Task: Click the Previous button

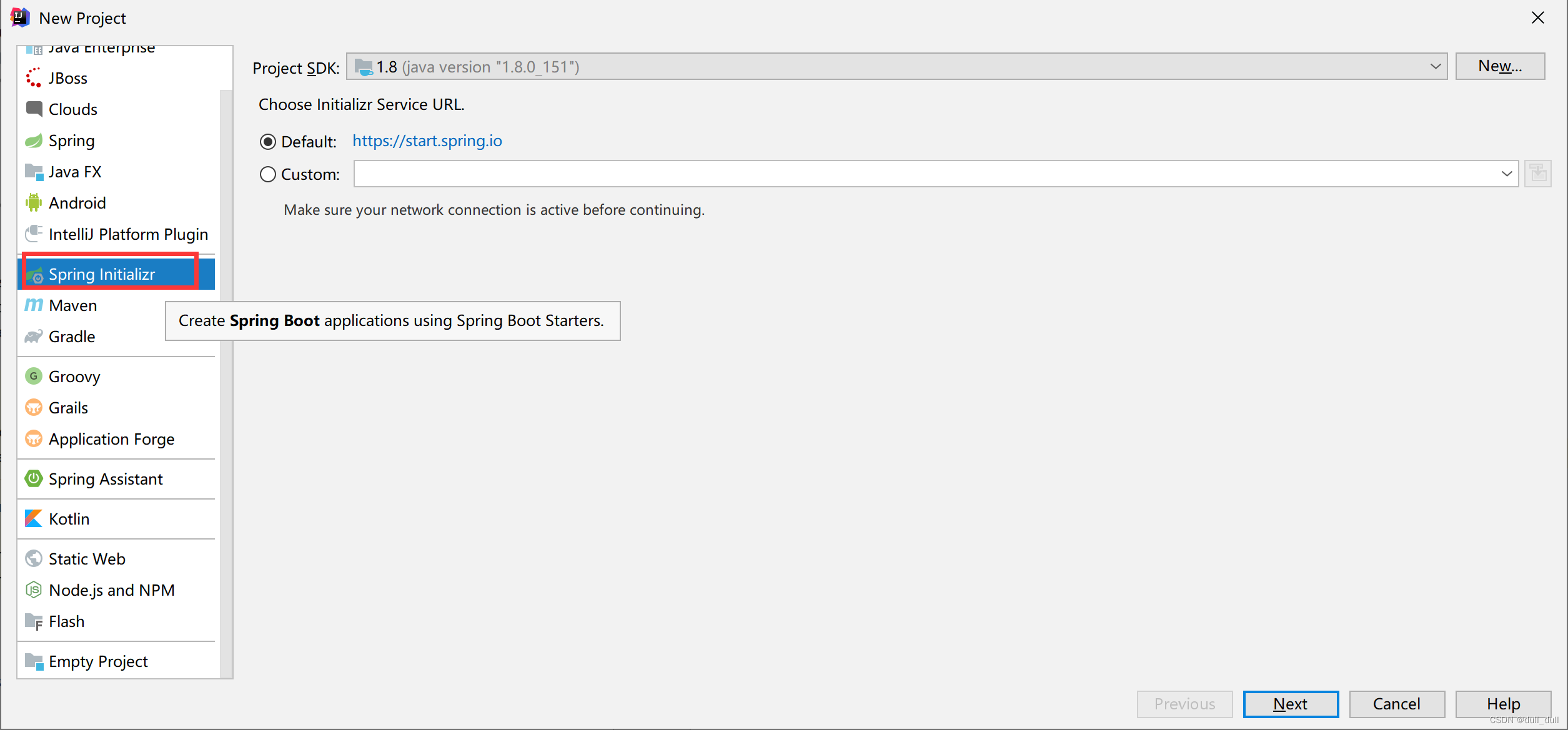Action: [x=1184, y=704]
